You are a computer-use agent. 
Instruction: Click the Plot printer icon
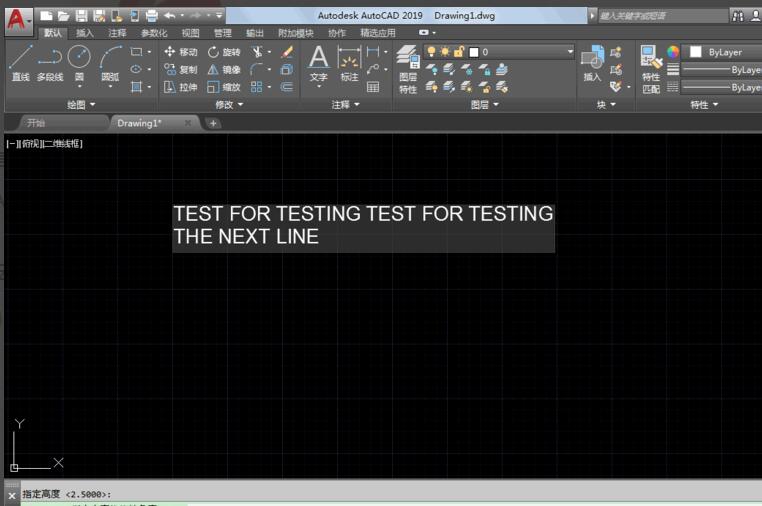coord(152,16)
